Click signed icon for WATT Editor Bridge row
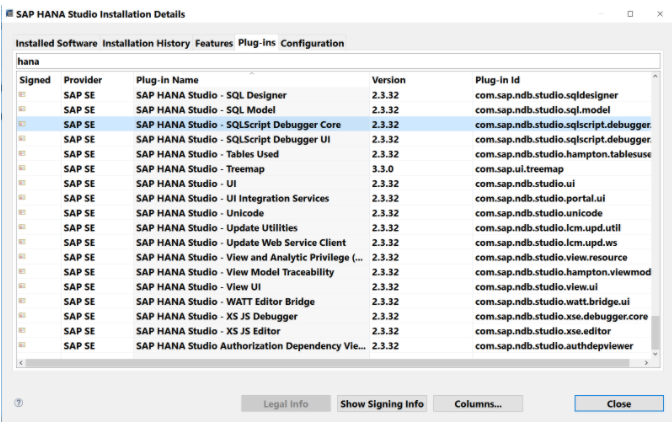Screen dimensions: 672x426 click(x=22, y=301)
